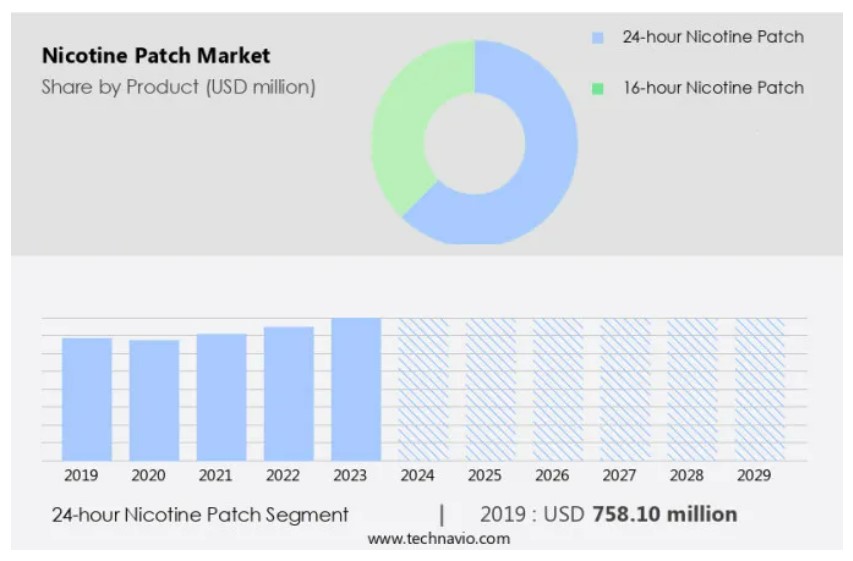The height and width of the screenshot is (561, 853).
Task: Click the tallest solid bar for 2023
Action: pos(356,389)
